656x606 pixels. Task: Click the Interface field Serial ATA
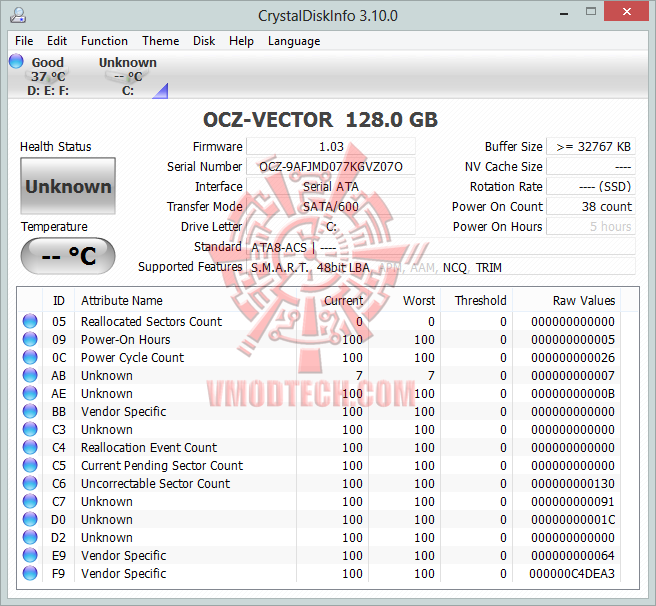click(x=331, y=187)
